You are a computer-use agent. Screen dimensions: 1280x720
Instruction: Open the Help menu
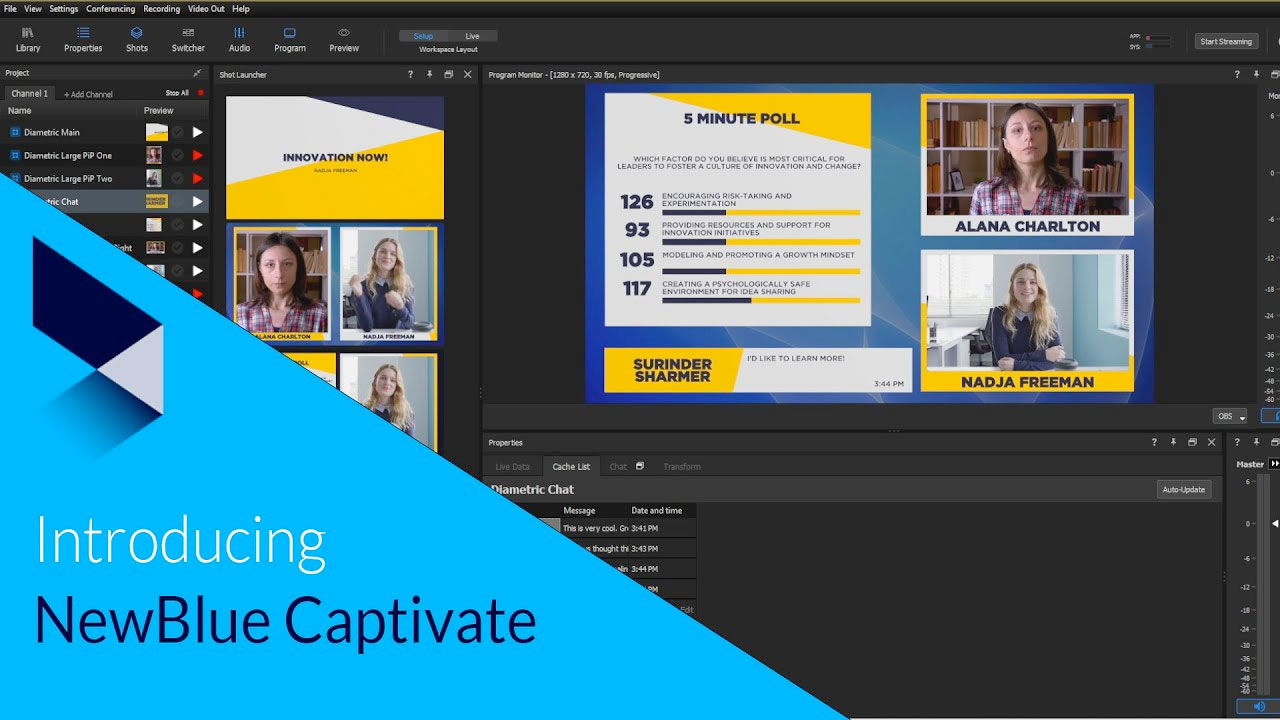click(241, 9)
